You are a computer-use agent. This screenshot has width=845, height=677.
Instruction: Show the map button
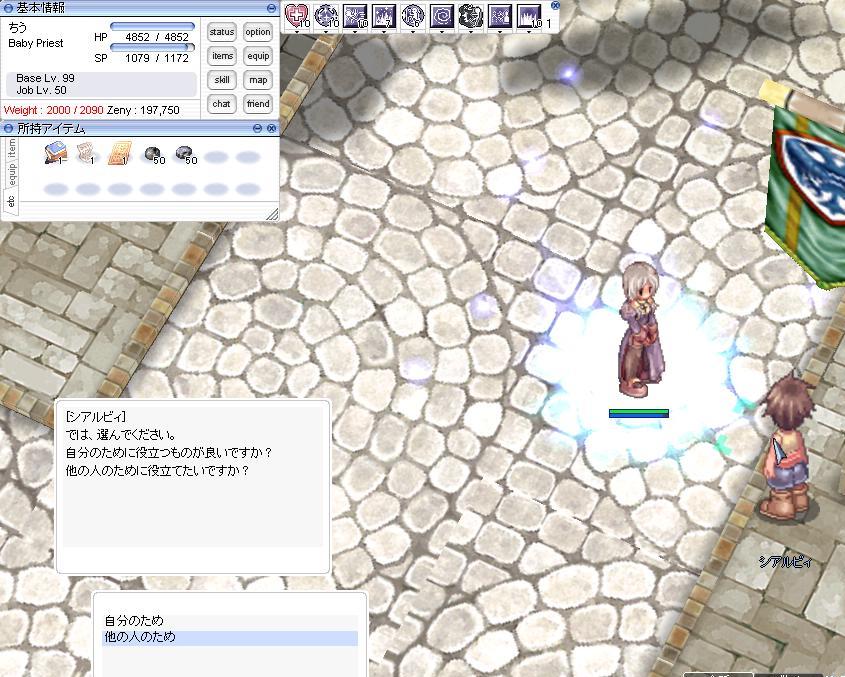tap(258, 80)
